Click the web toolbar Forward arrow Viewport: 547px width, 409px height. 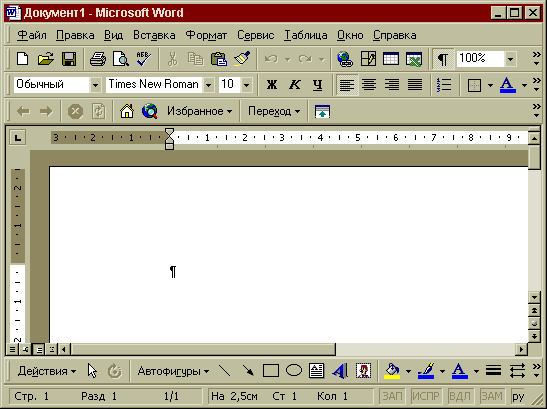(x=46, y=111)
